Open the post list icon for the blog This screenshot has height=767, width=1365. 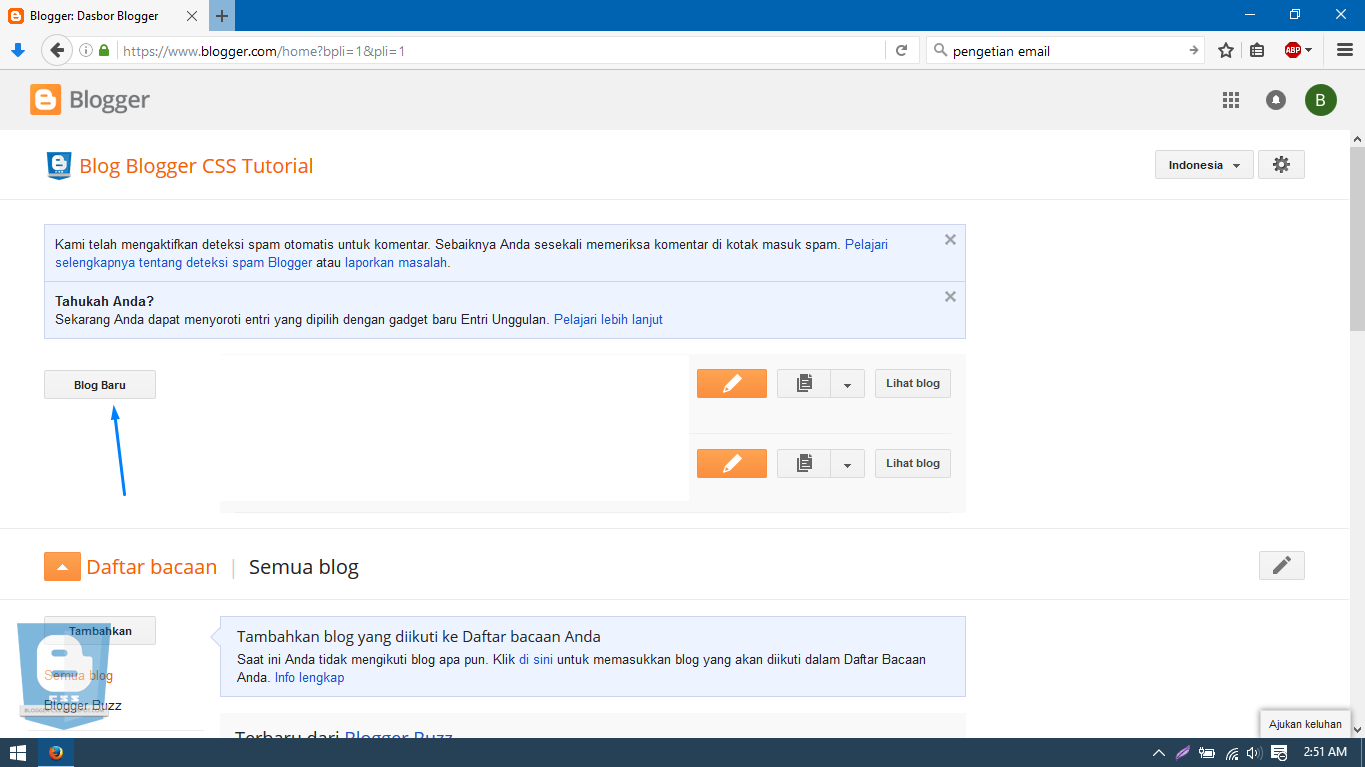pyautogui.click(x=804, y=383)
